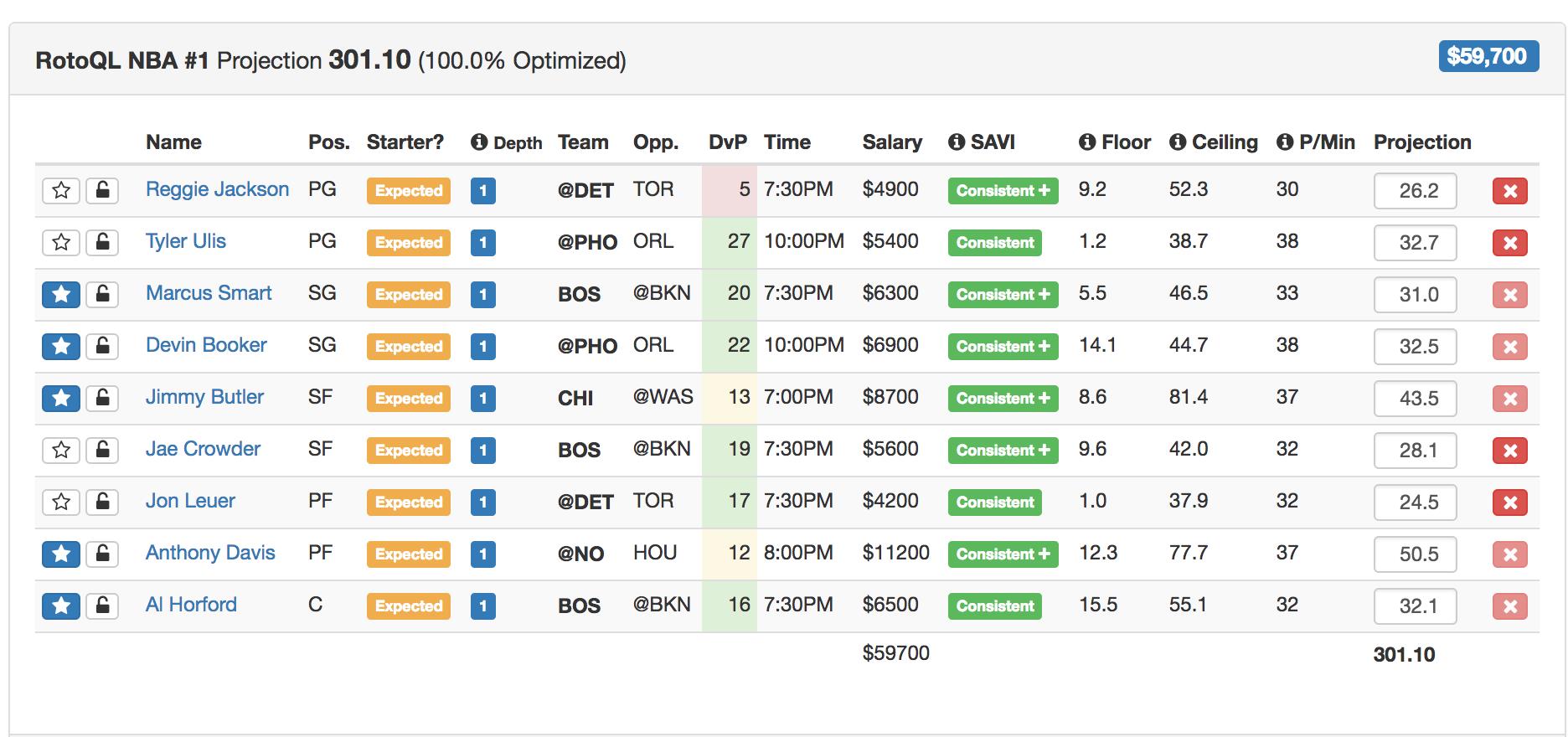Open Jae Crowder's player link
1568x737 pixels.
coord(203,449)
